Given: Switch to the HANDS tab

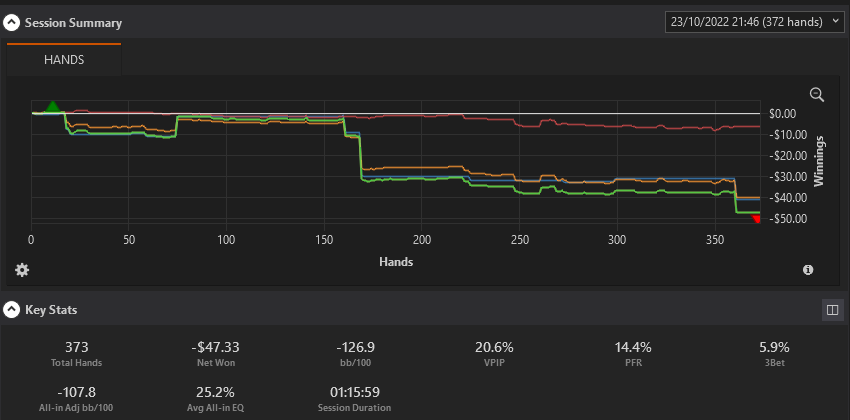Looking at the screenshot, I should [64, 60].
